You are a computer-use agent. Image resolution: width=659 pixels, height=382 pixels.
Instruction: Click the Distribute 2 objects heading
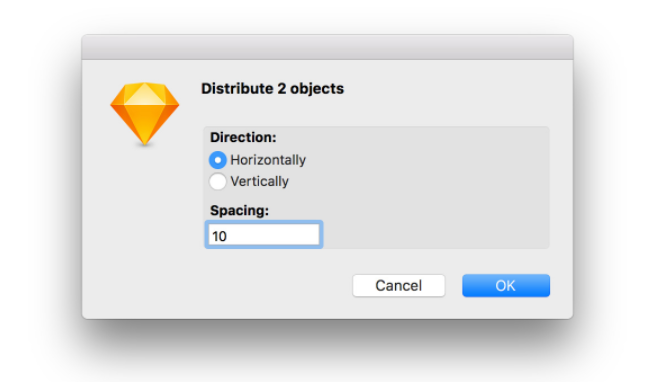click(x=272, y=89)
